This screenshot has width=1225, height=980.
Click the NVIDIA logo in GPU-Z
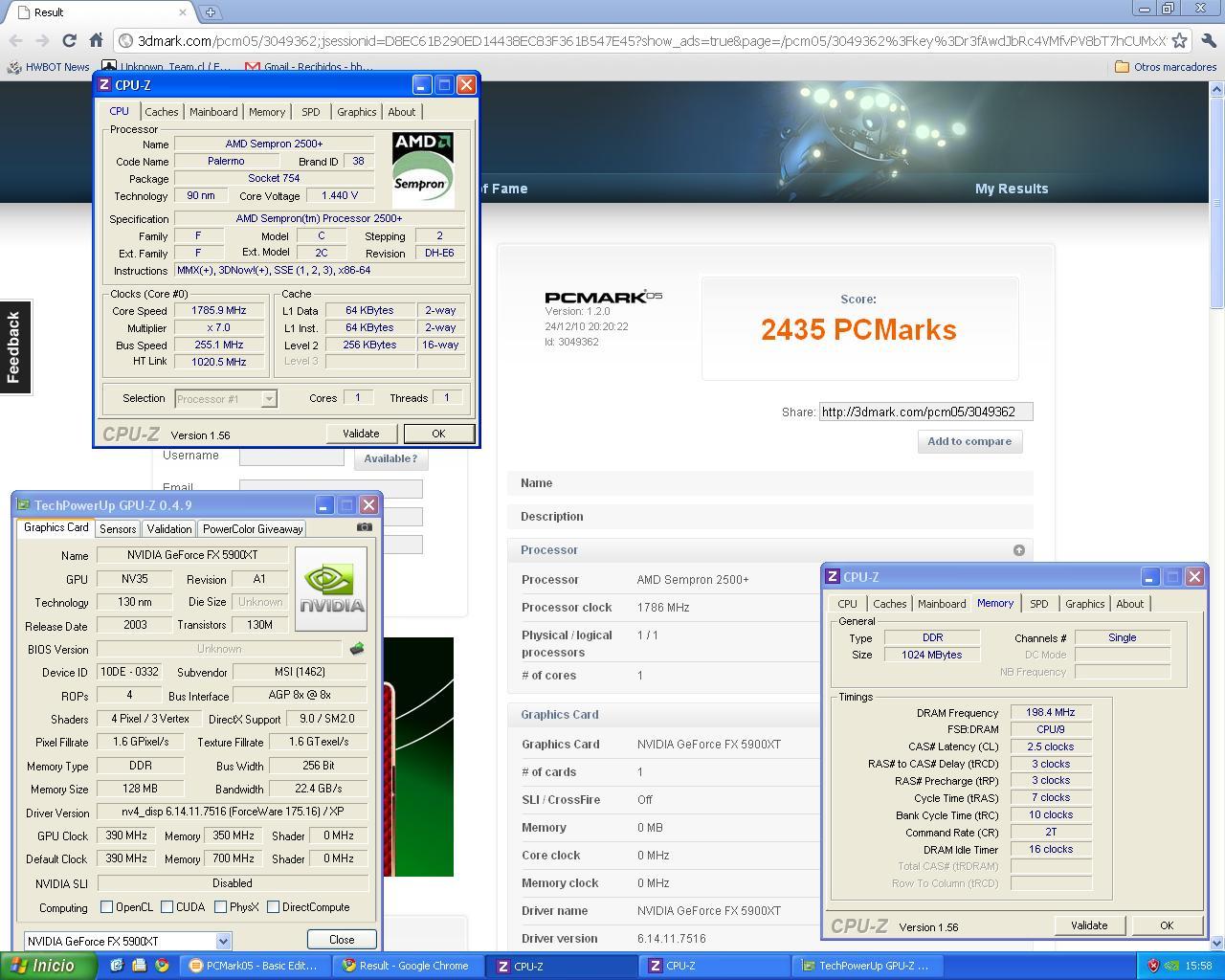pos(331,589)
